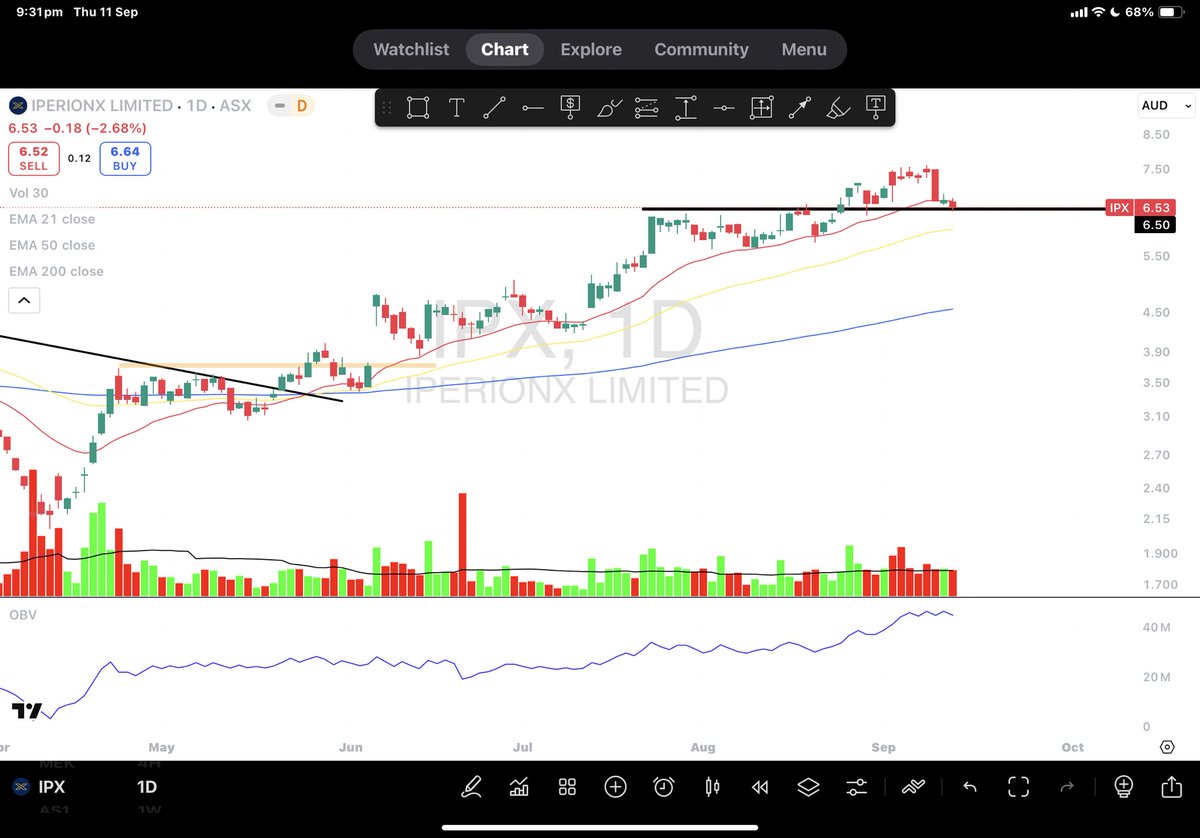Select the highlighter tool
Screen dimensions: 1200x838
[837, 108]
